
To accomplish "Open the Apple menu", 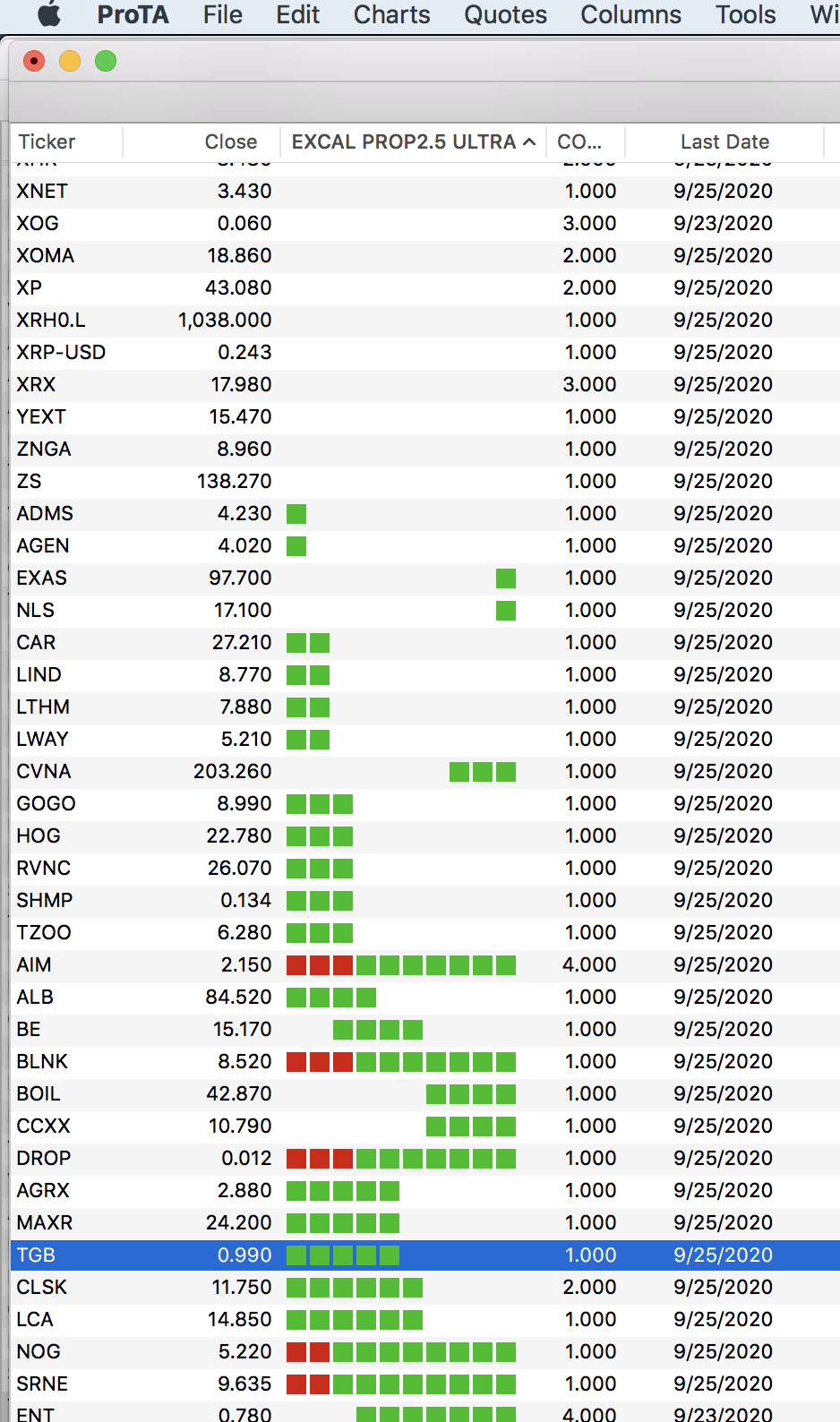I will (49, 14).
